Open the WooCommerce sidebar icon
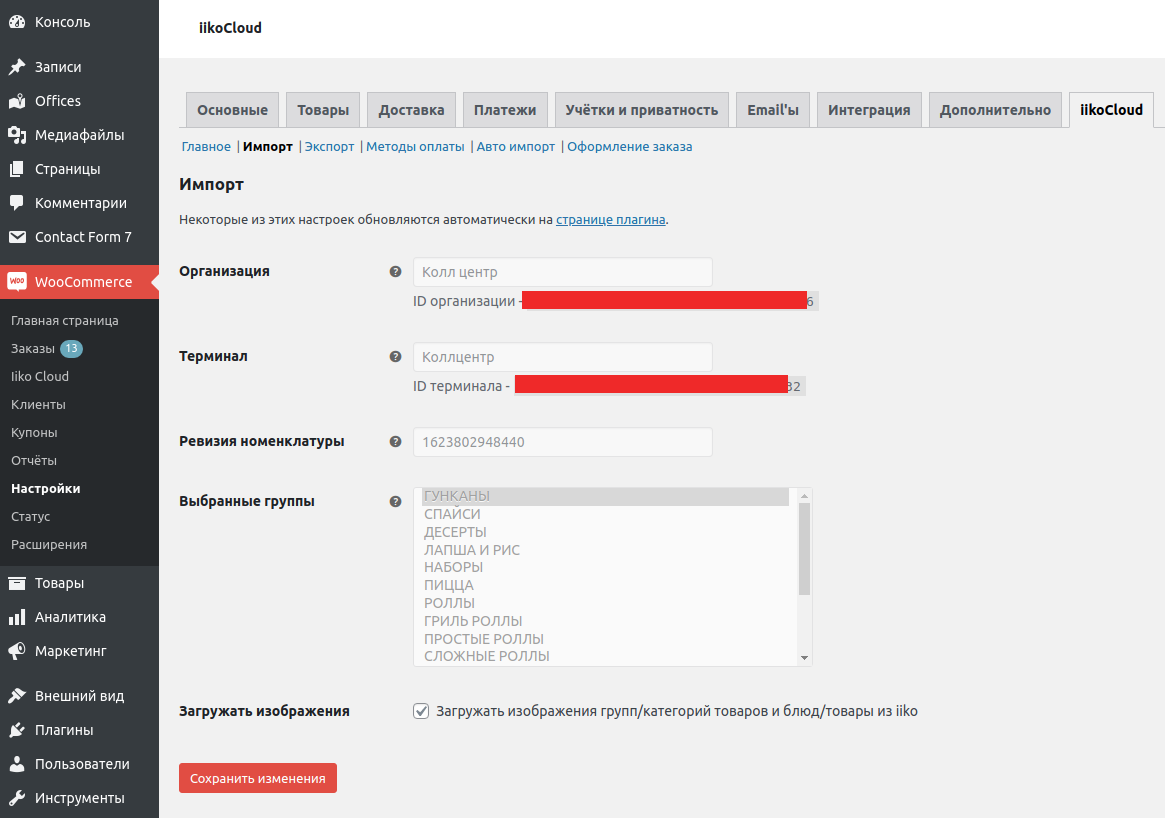Image resolution: width=1165 pixels, height=818 pixels. coord(16,282)
